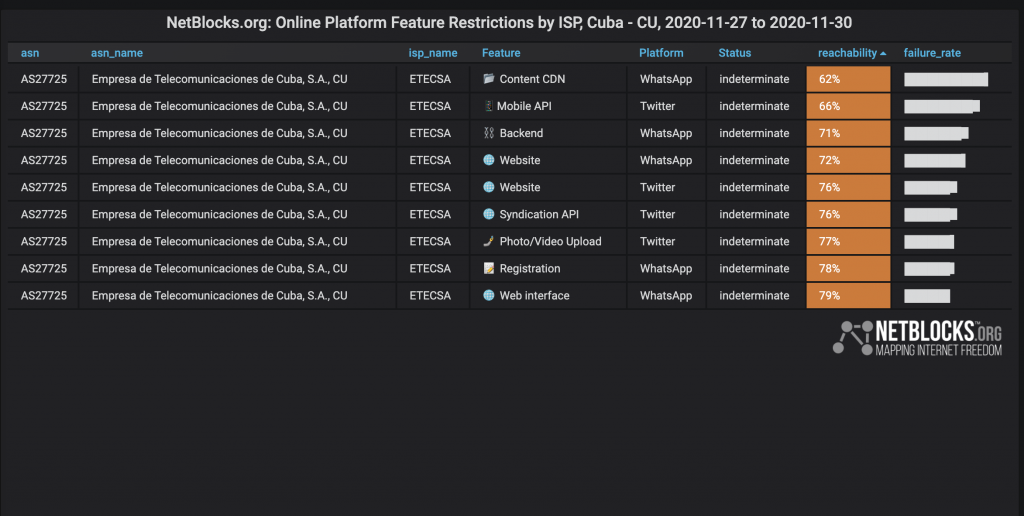The width and height of the screenshot is (1024, 516).
Task: Click globe icon beside Web interface
Action: [x=488, y=295]
